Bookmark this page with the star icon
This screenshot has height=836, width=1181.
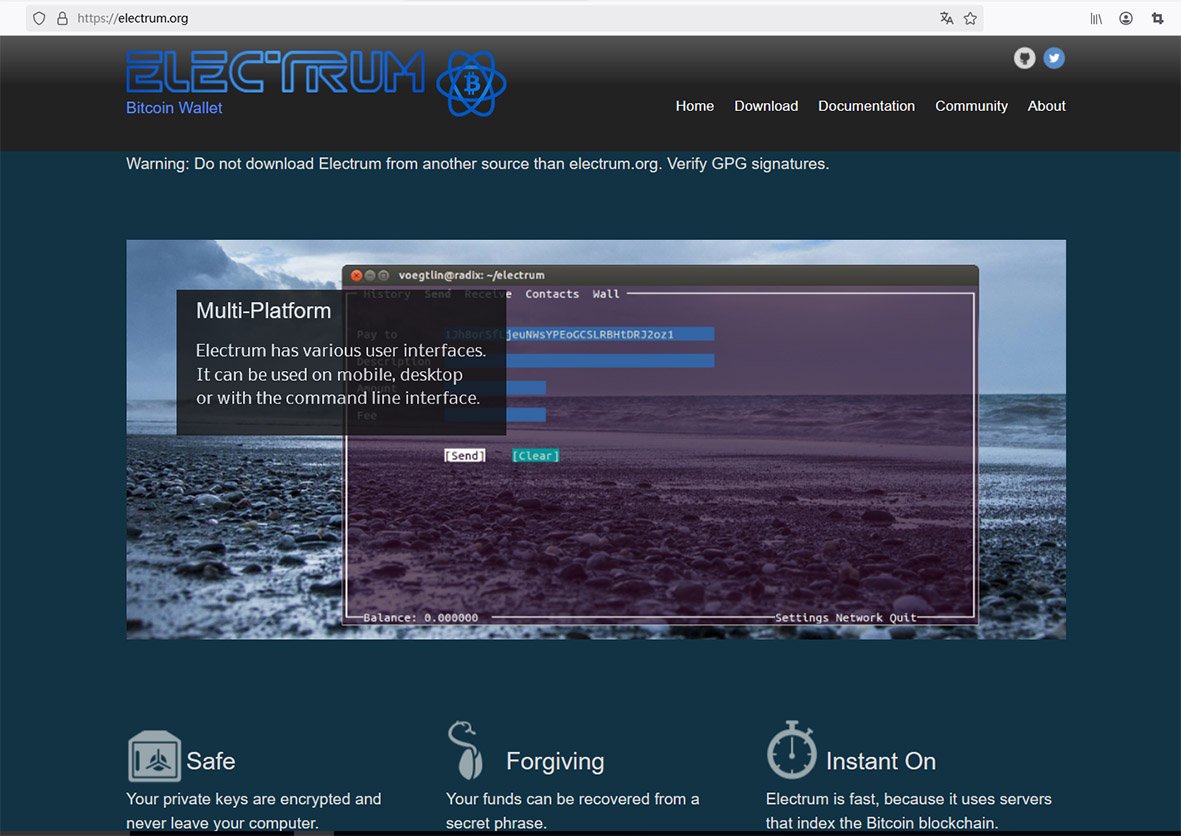[x=970, y=18]
